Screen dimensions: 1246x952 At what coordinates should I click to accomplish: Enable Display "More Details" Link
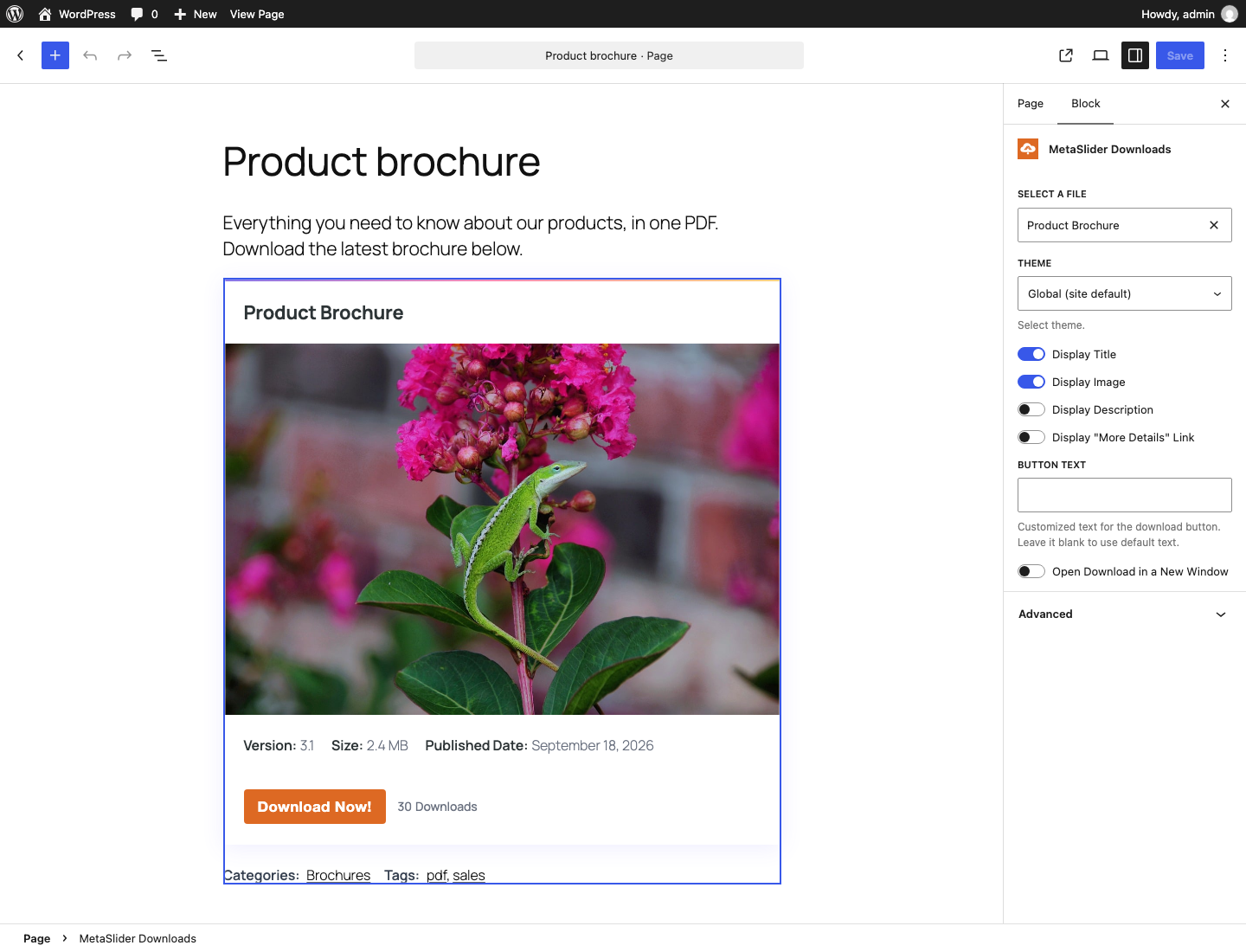click(1031, 437)
